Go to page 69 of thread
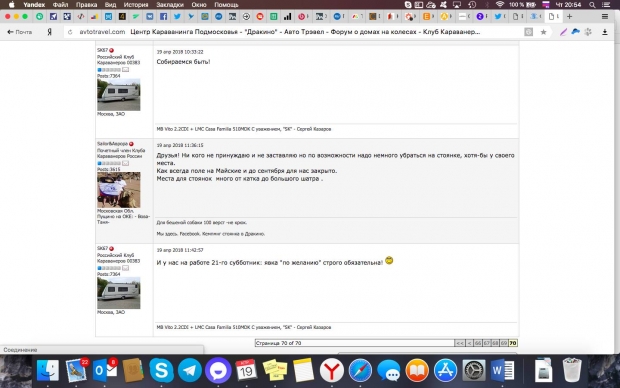Image resolution: width=620 pixels, height=388 pixels. click(x=504, y=343)
